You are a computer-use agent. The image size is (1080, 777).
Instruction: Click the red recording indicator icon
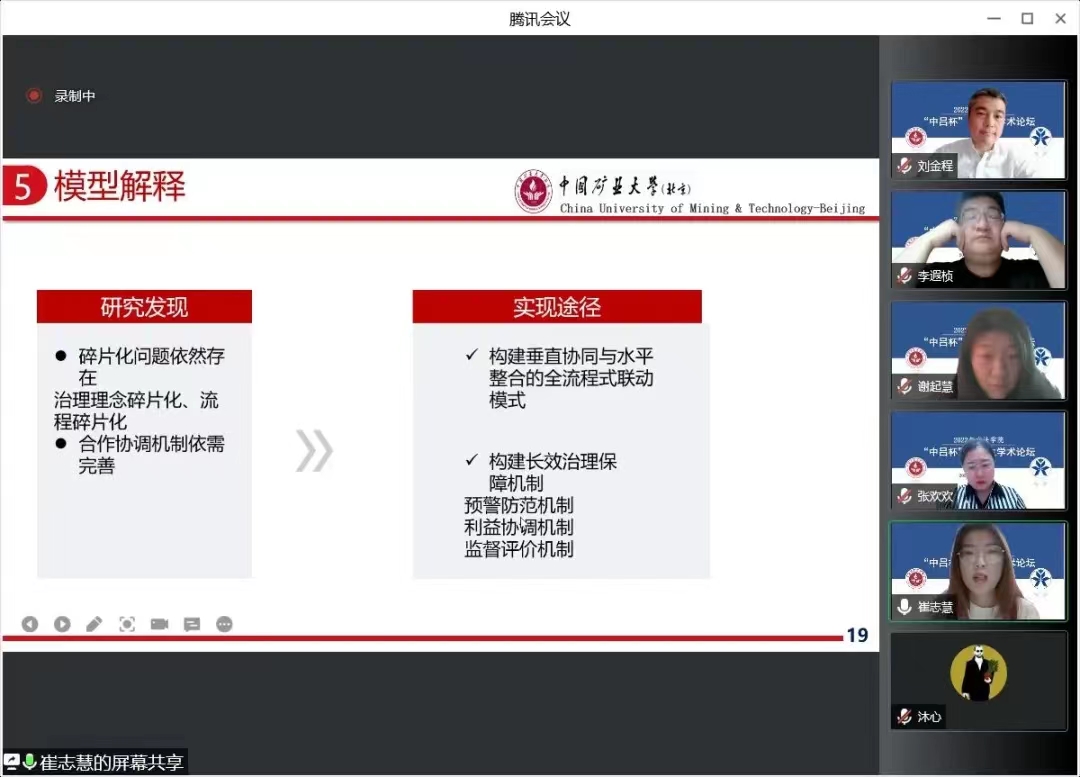(x=34, y=96)
